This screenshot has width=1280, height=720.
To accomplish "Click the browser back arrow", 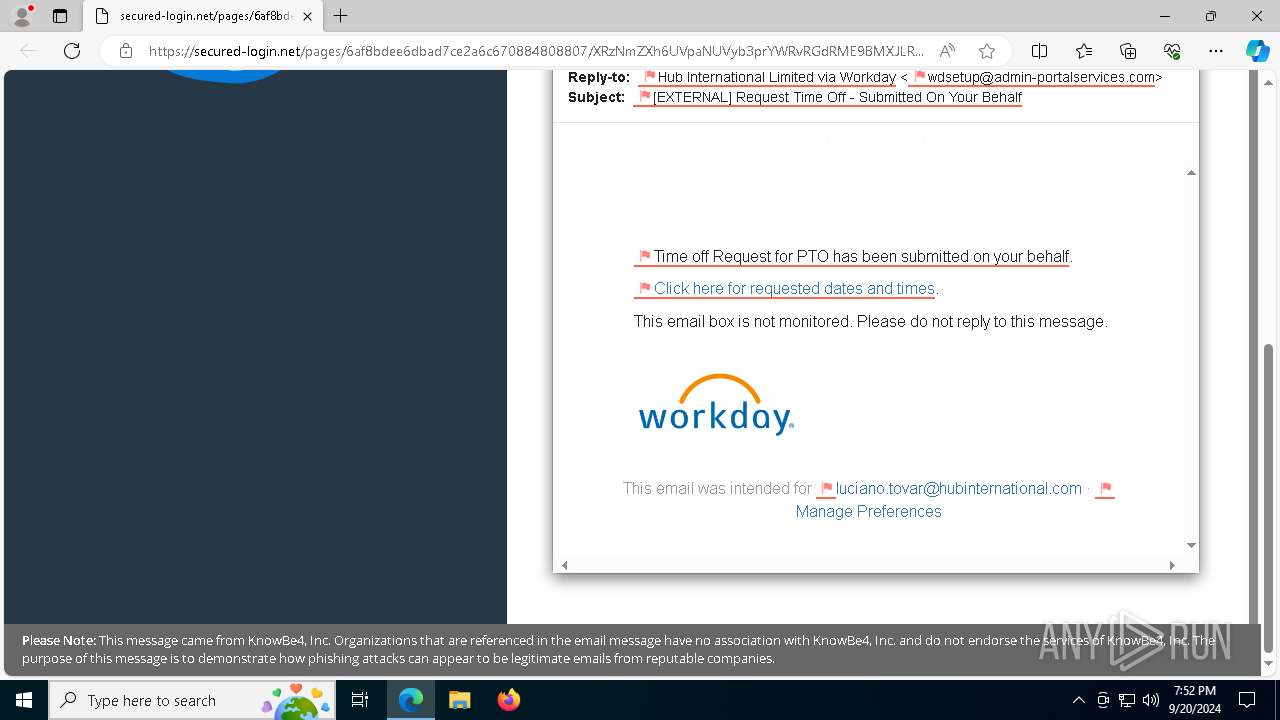I will [x=28, y=51].
